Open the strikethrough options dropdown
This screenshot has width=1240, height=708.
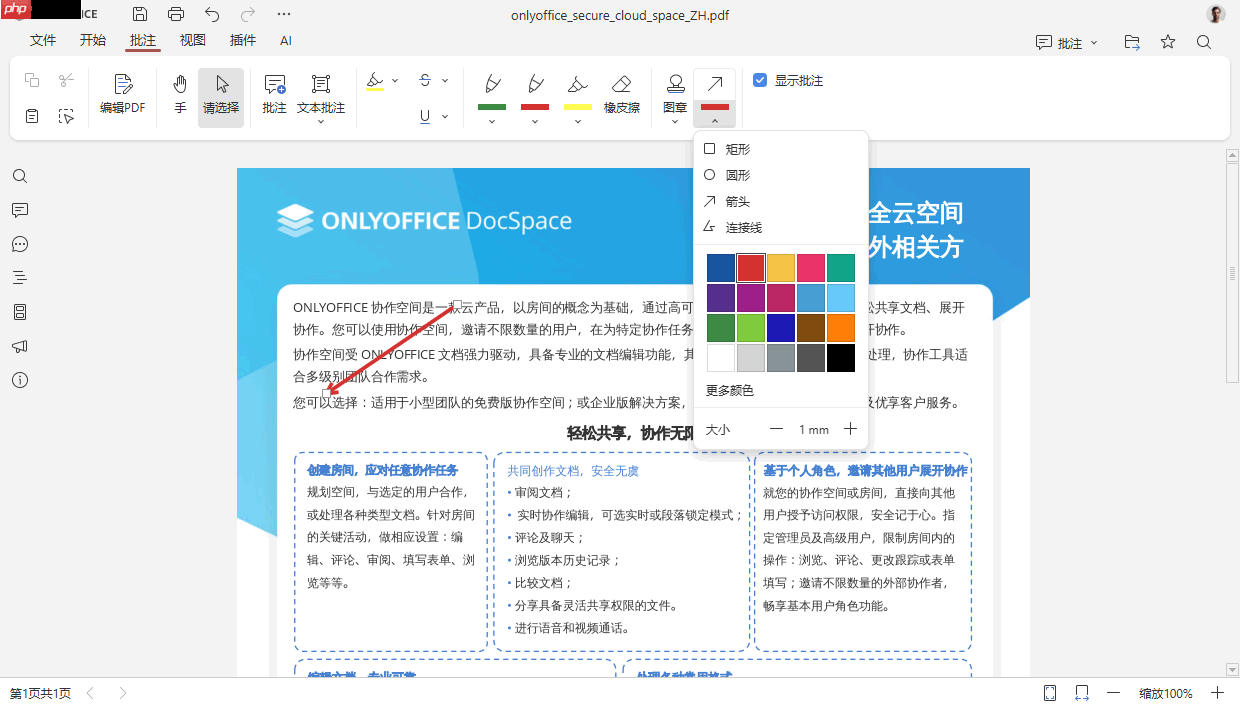tap(446, 80)
